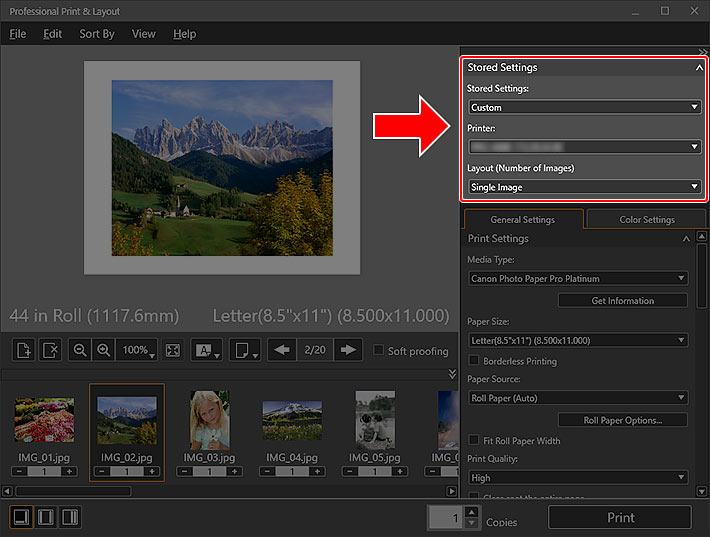The height and width of the screenshot is (537, 710).
Task: Expand the Layout (Number of Images) dropdown
Action: pos(584,187)
